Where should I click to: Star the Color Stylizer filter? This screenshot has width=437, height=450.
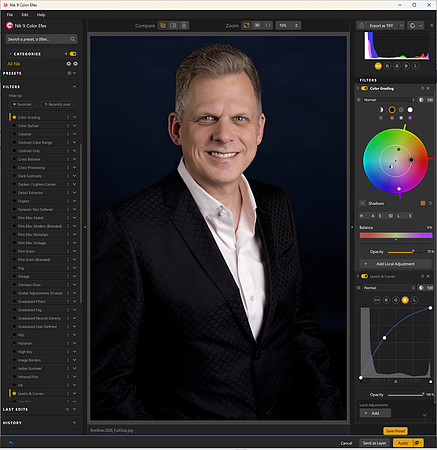[14, 126]
